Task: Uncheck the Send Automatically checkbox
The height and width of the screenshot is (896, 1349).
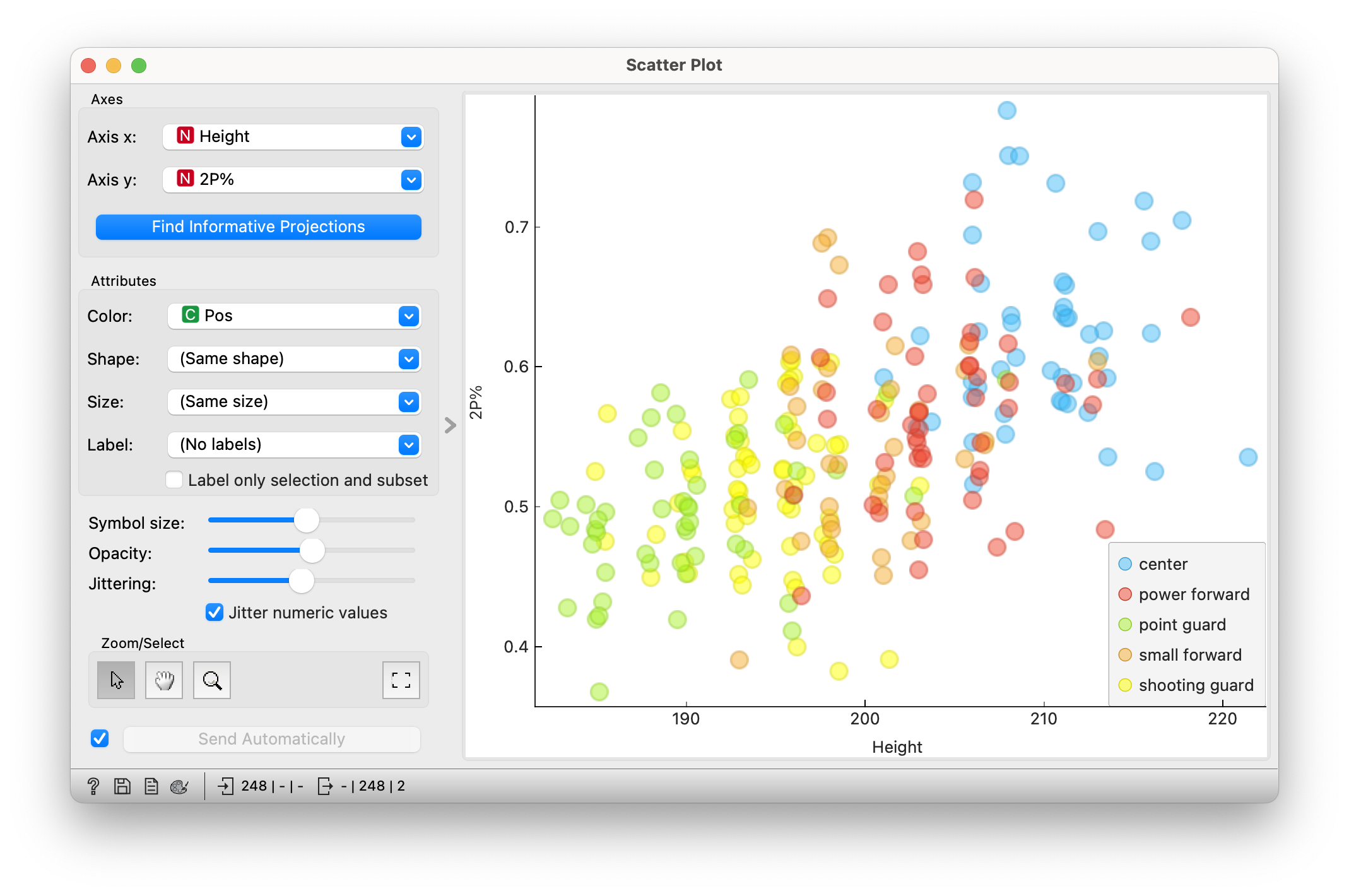Action: pos(100,738)
